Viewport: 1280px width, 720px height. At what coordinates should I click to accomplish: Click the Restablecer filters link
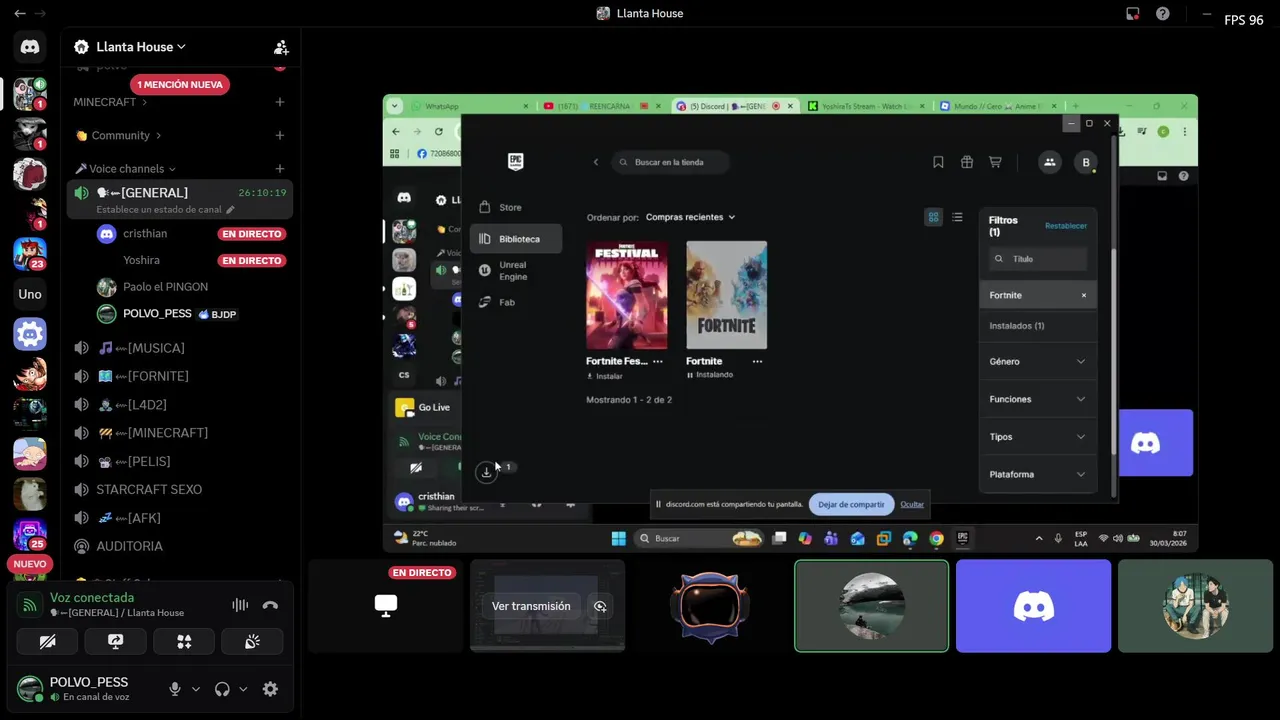(x=1066, y=226)
